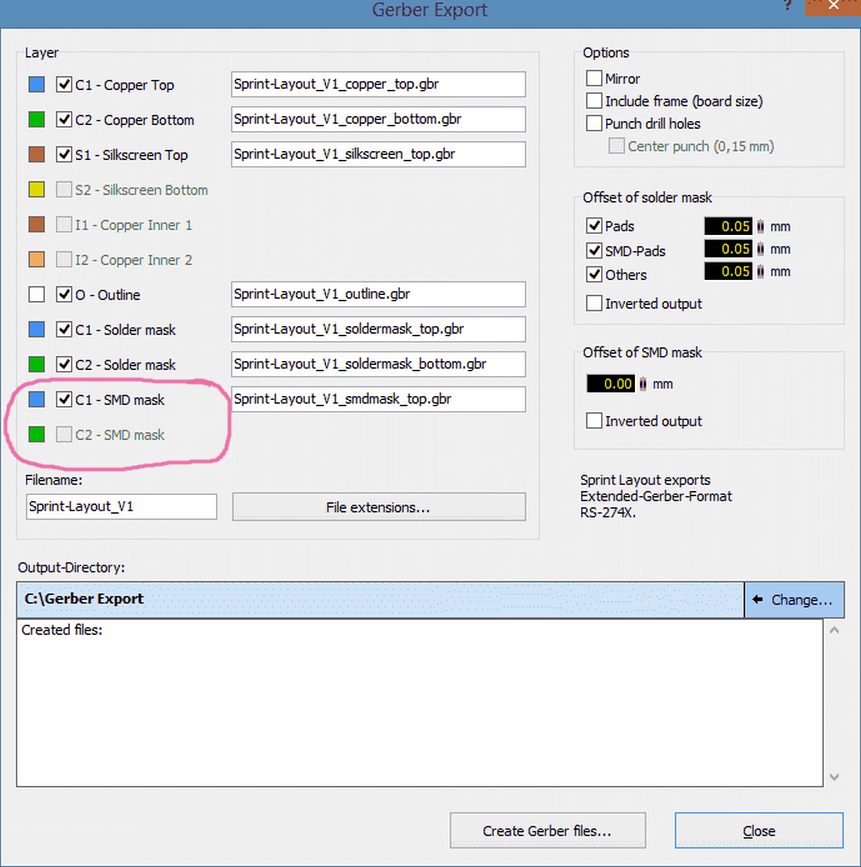Click the help question mark in title bar
This screenshot has height=867, width=861.
pos(787,6)
